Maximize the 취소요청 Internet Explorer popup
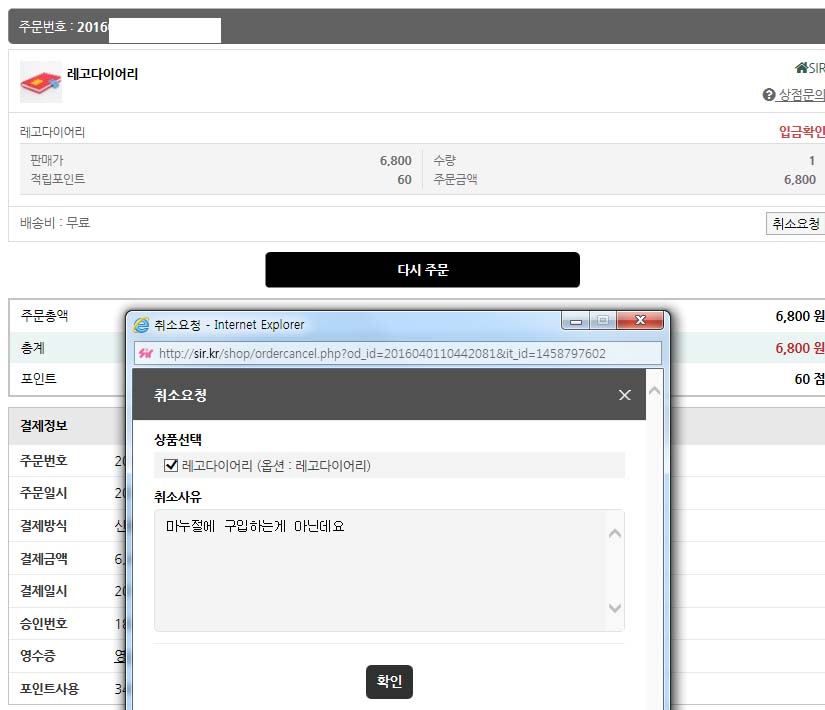825x710 pixels. click(603, 321)
